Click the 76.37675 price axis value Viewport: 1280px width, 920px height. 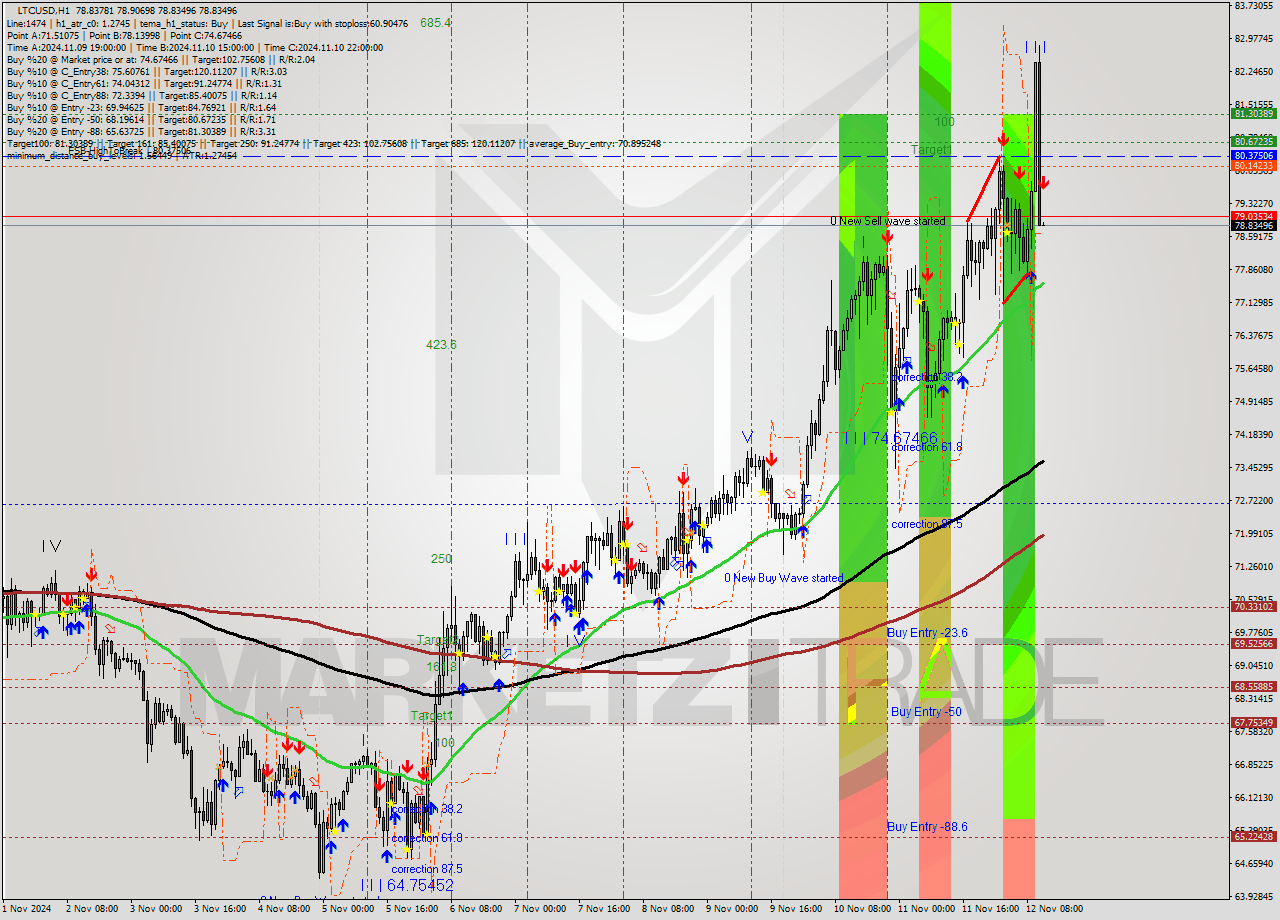[1253, 335]
